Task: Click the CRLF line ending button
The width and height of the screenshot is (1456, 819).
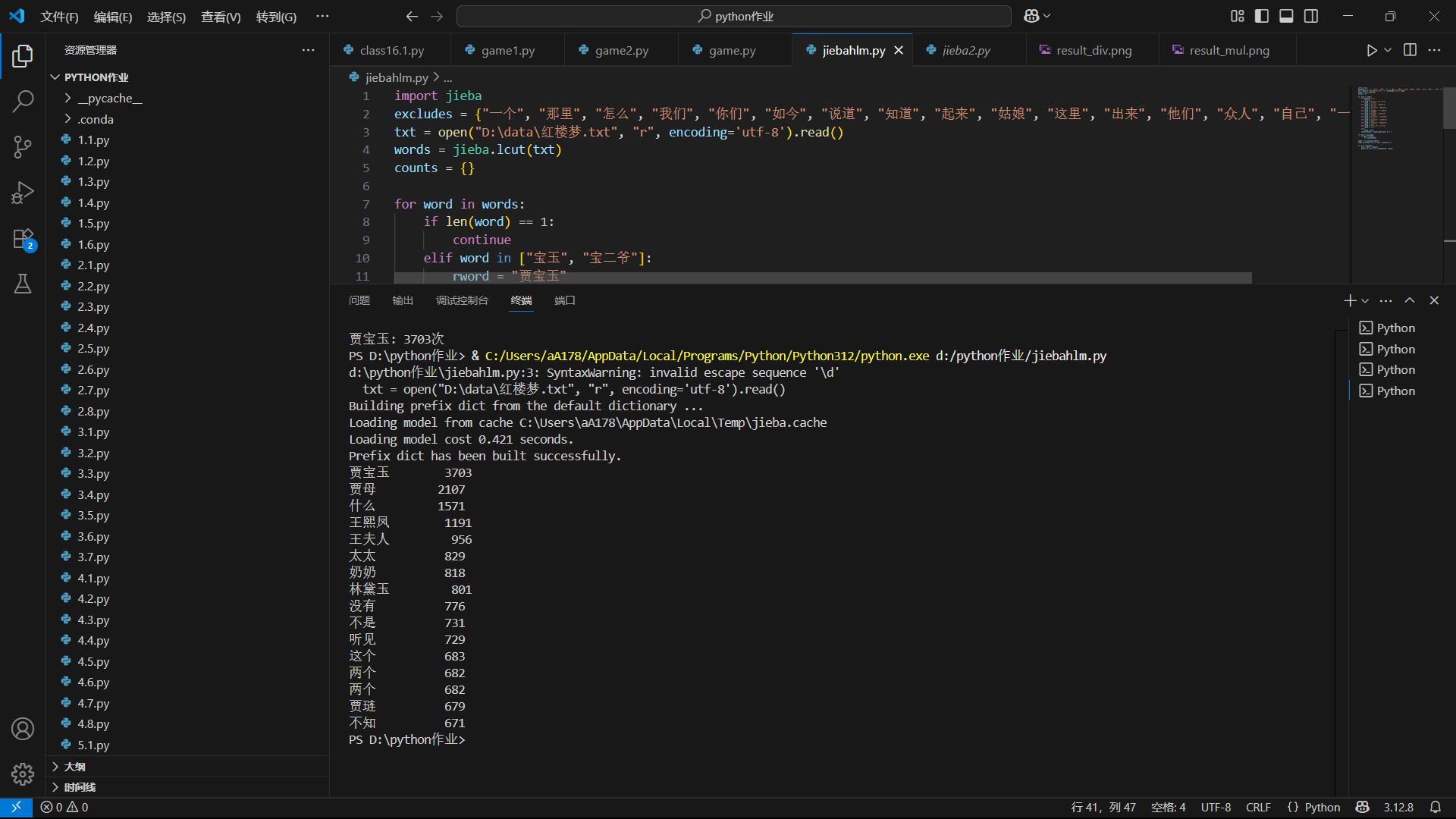Action: 1258,807
